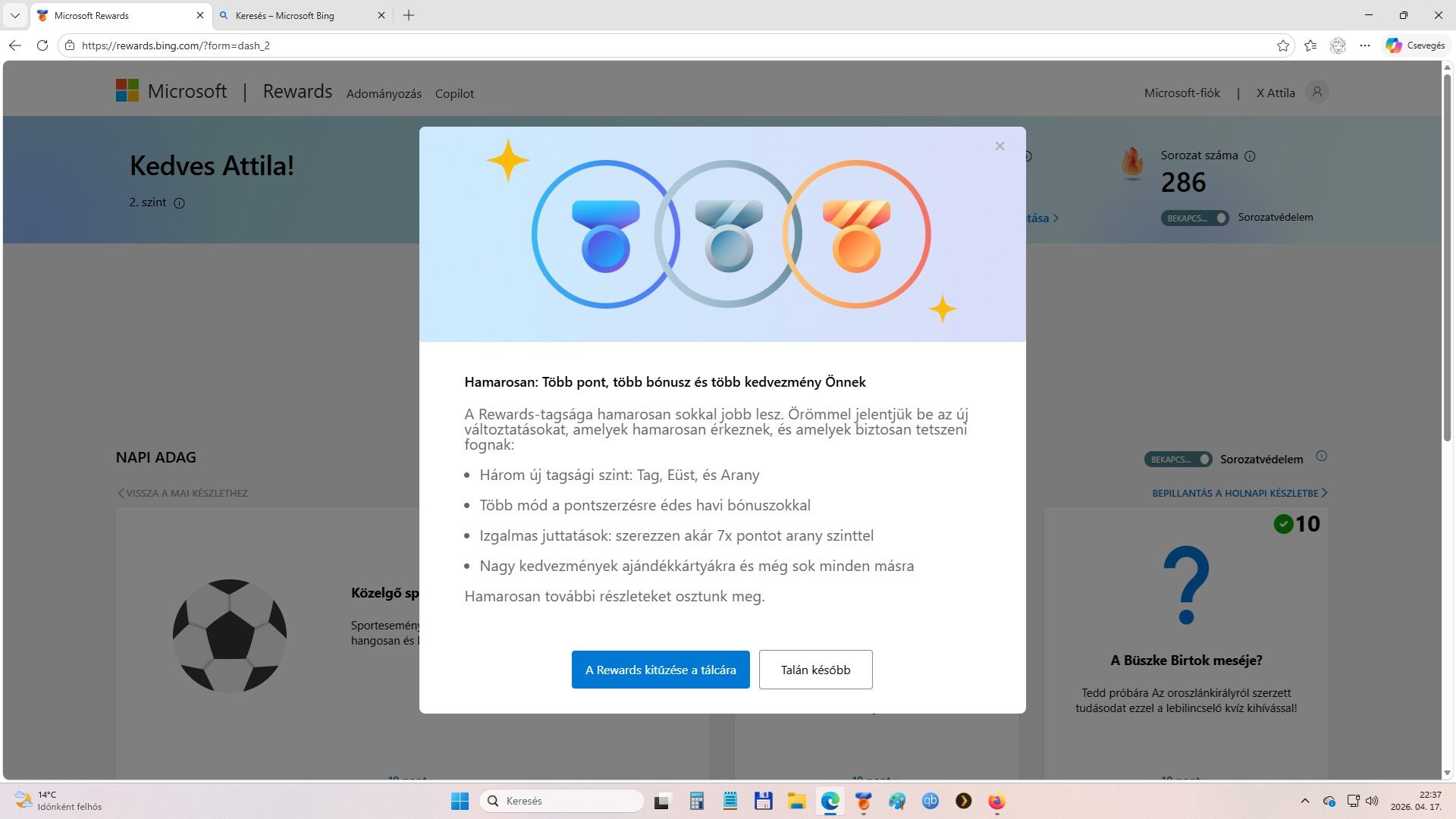The image size is (1456, 819).
Task: Open the Adományozás menu item
Action: (384, 94)
